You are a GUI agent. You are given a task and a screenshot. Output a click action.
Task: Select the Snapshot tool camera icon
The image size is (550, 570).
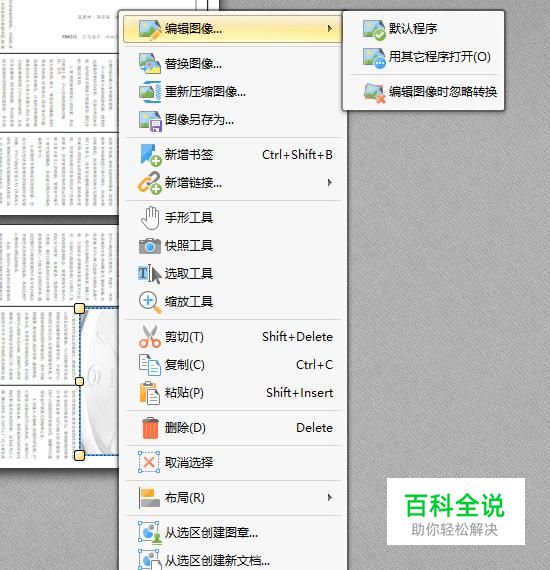149,246
